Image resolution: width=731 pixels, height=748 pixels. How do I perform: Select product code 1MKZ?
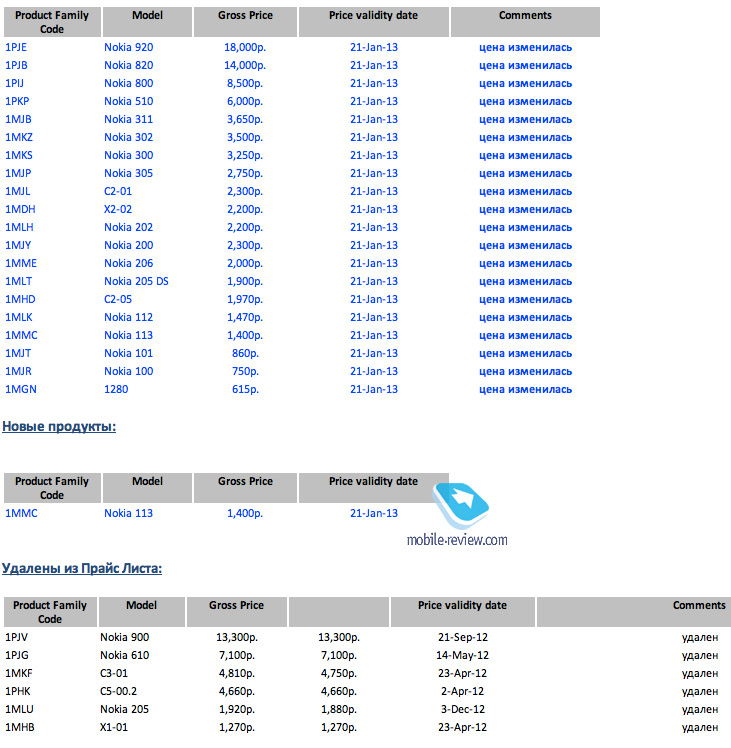click(x=19, y=137)
